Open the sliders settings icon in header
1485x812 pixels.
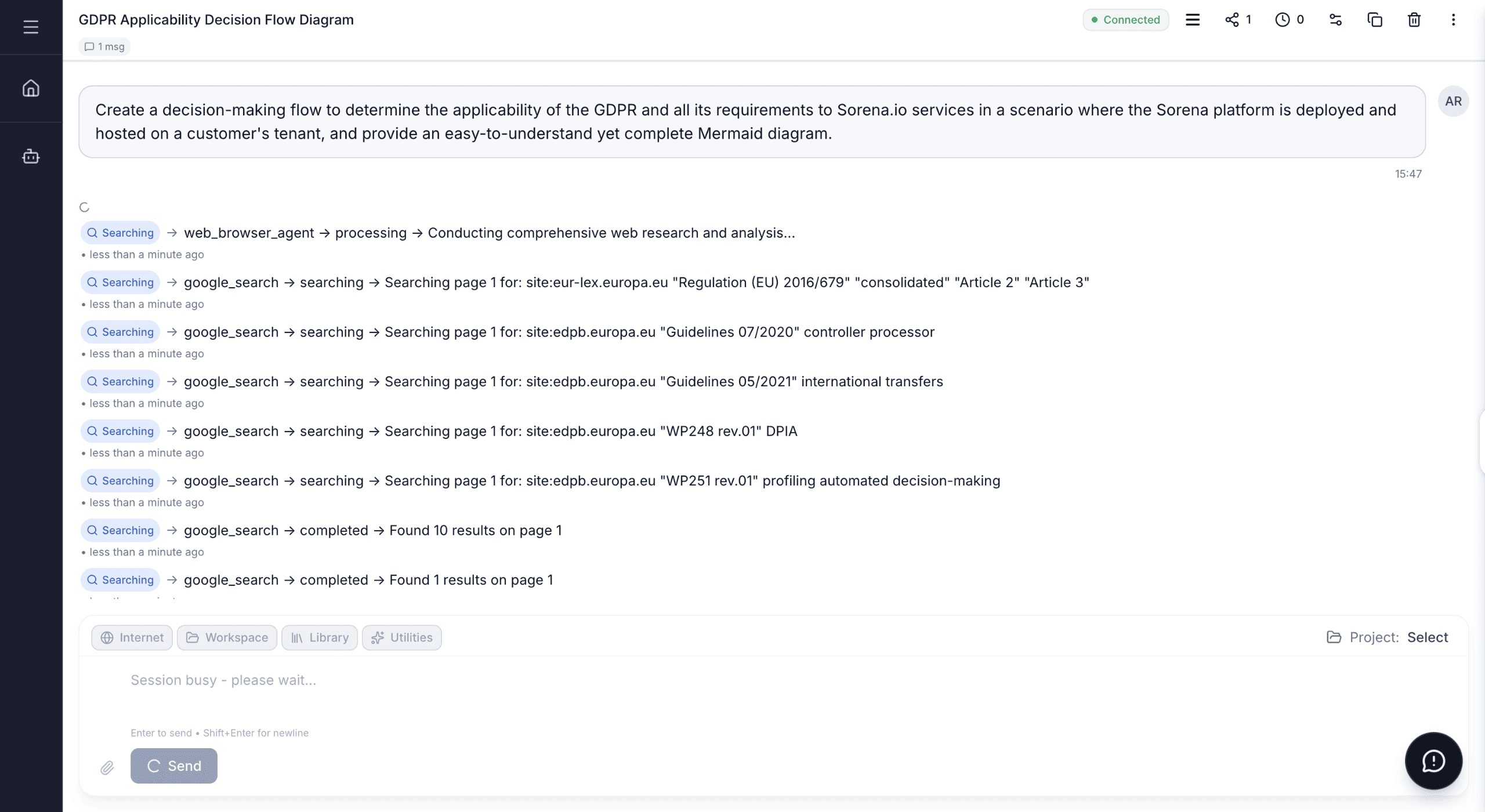tap(1335, 20)
